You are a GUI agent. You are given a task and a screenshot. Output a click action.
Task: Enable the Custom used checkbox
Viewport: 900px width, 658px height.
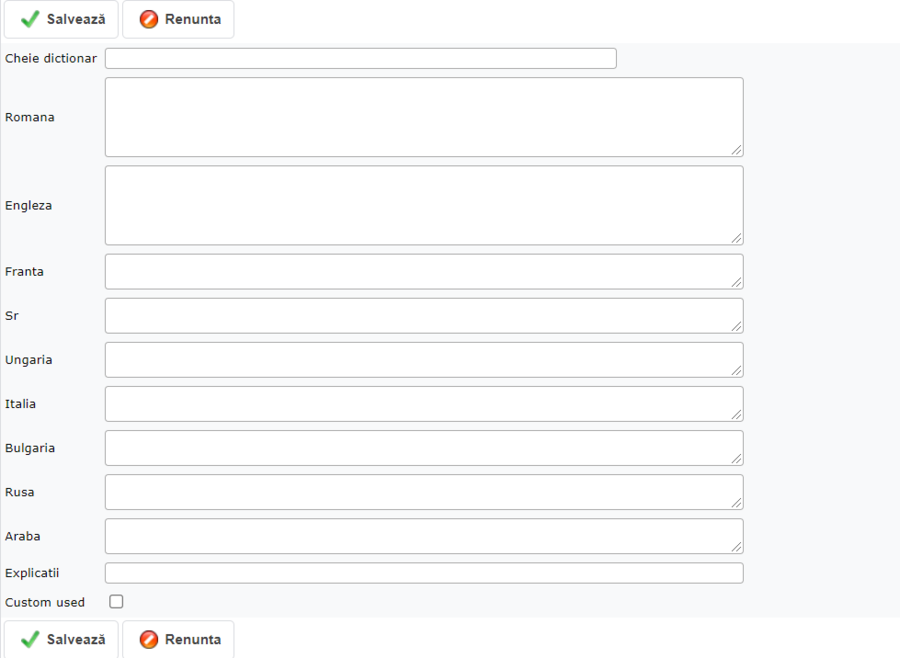[x=116, y=602]
